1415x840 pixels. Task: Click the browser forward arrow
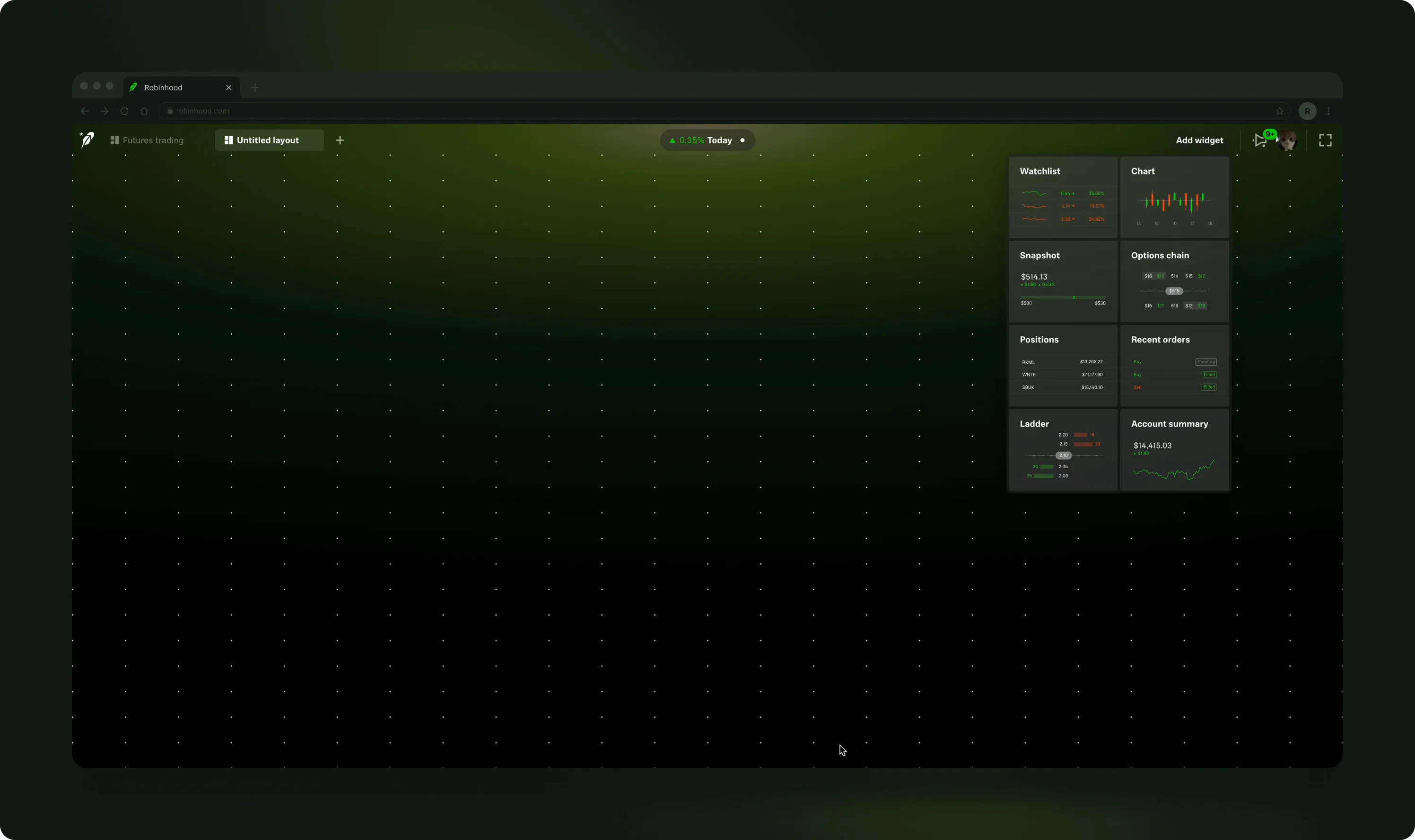tap(105, 111)
